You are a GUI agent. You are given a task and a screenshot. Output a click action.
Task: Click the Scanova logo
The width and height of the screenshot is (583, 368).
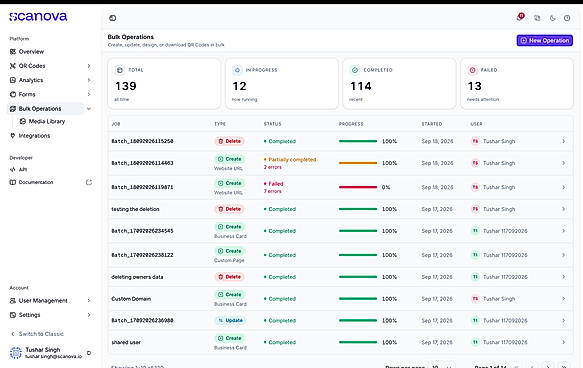(38, 16)
